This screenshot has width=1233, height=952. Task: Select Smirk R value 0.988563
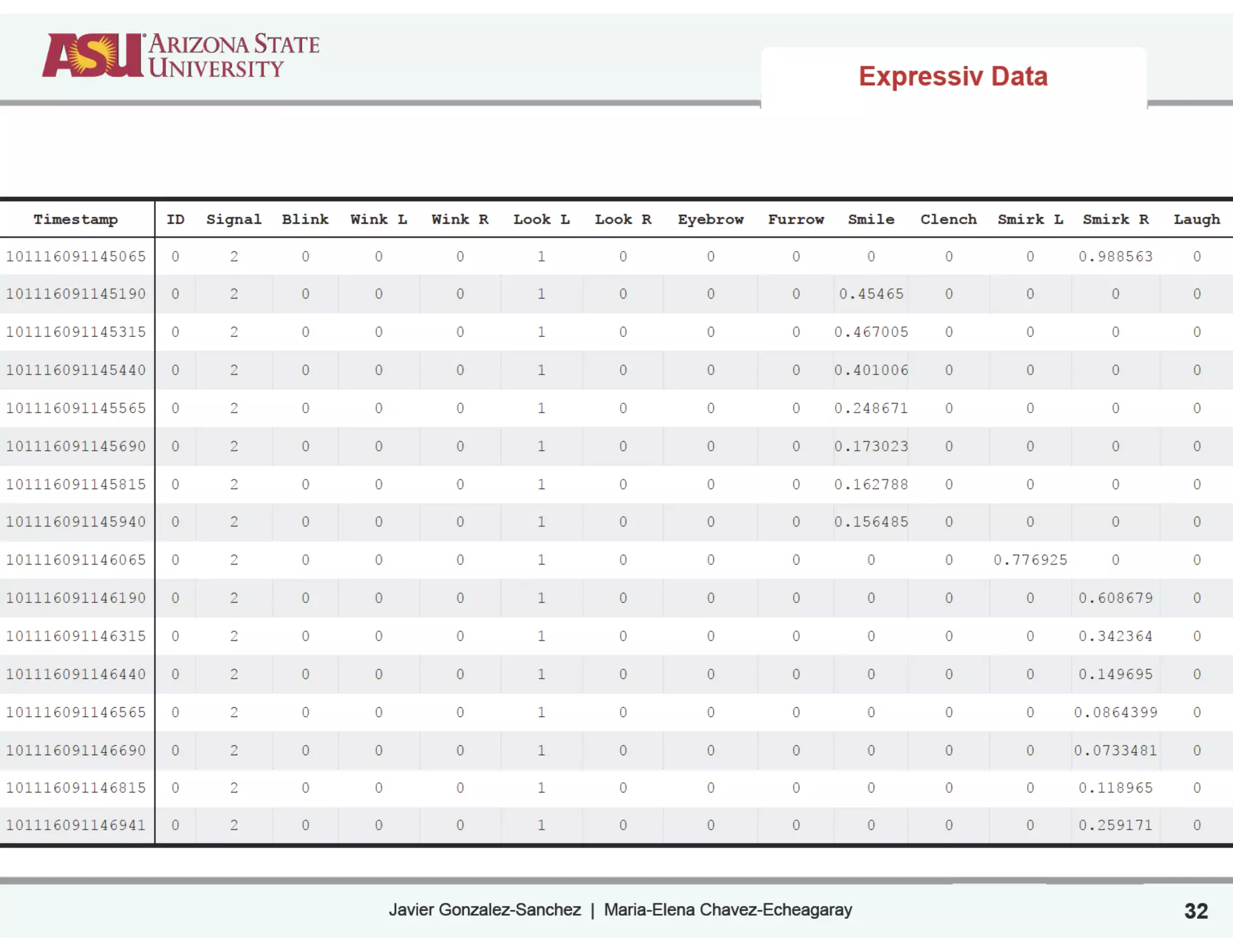point(1116,257)
